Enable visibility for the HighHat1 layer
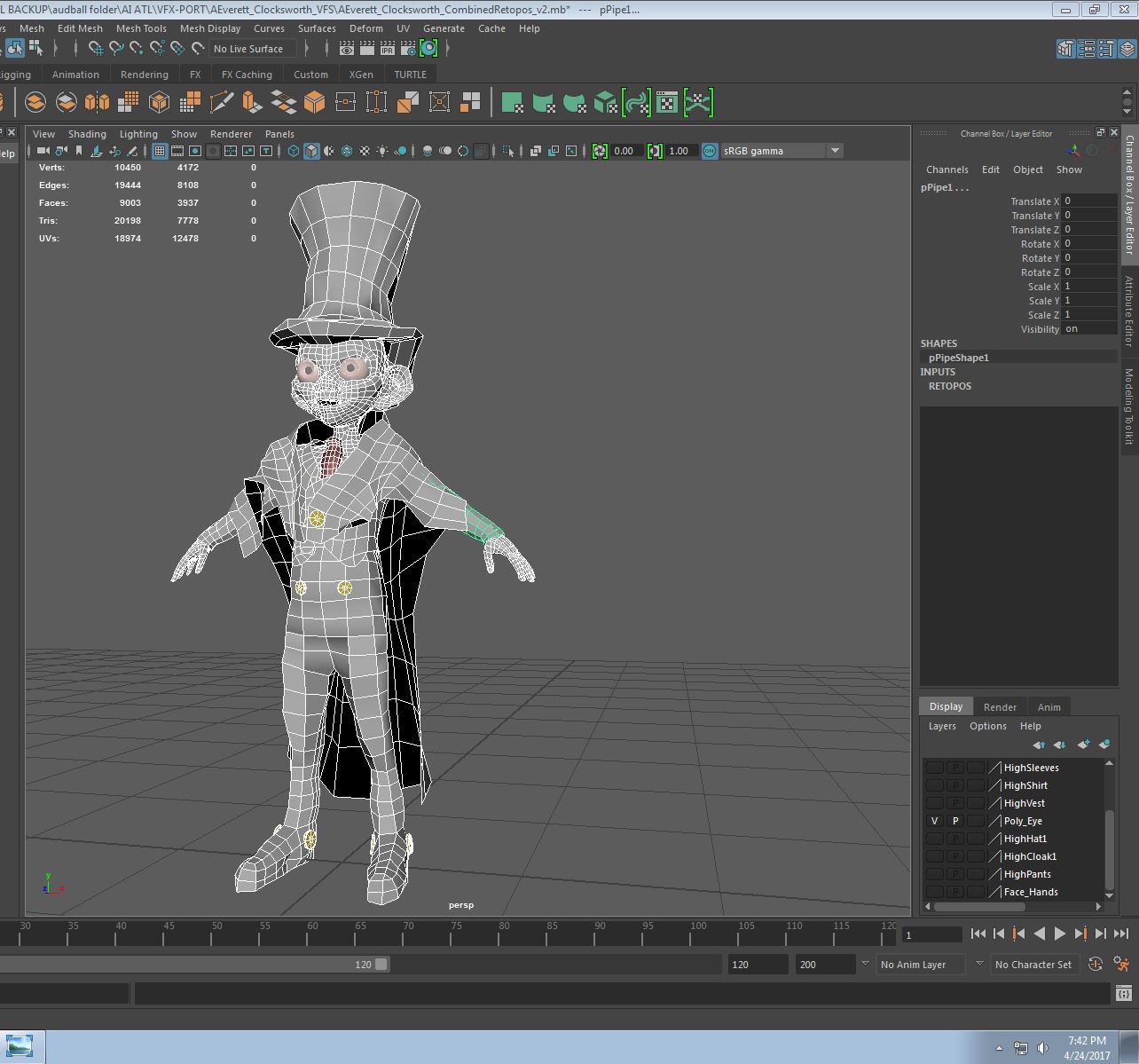The image size is (1139, 1064). tap(935, 839)
